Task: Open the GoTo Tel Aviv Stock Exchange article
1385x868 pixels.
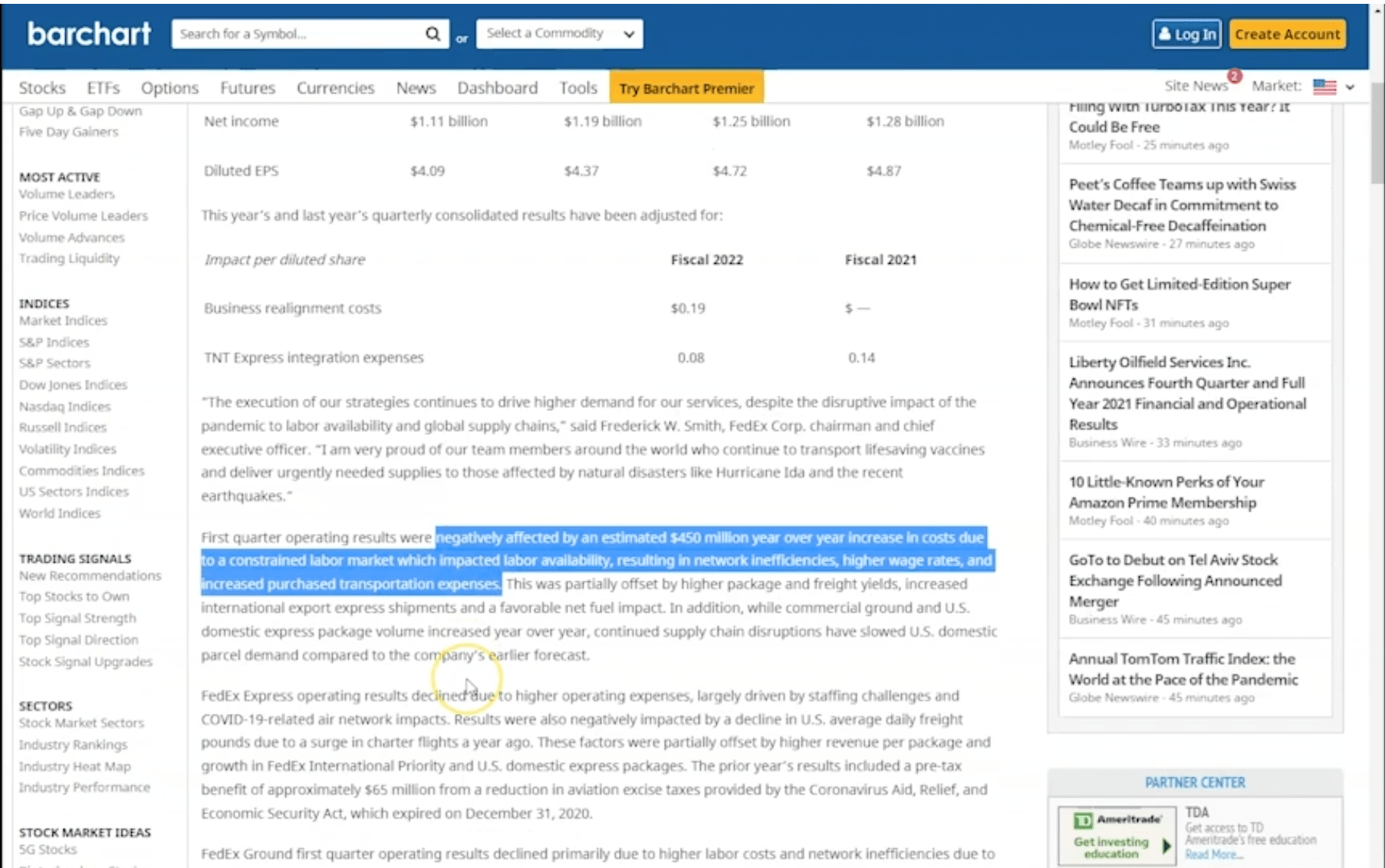Action: 1175,580
